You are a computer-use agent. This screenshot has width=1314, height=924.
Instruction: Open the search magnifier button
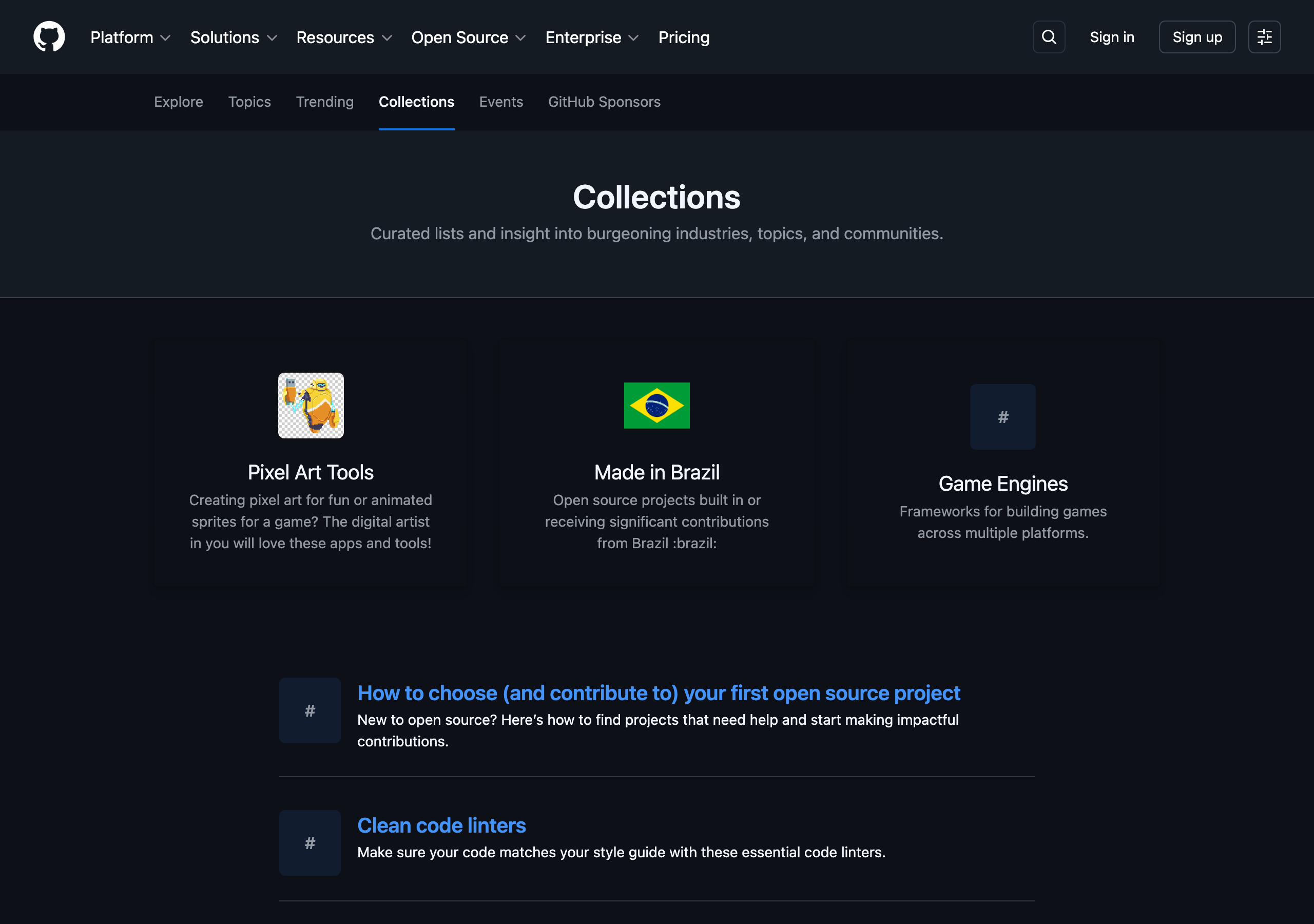(x=1049, y=37)
